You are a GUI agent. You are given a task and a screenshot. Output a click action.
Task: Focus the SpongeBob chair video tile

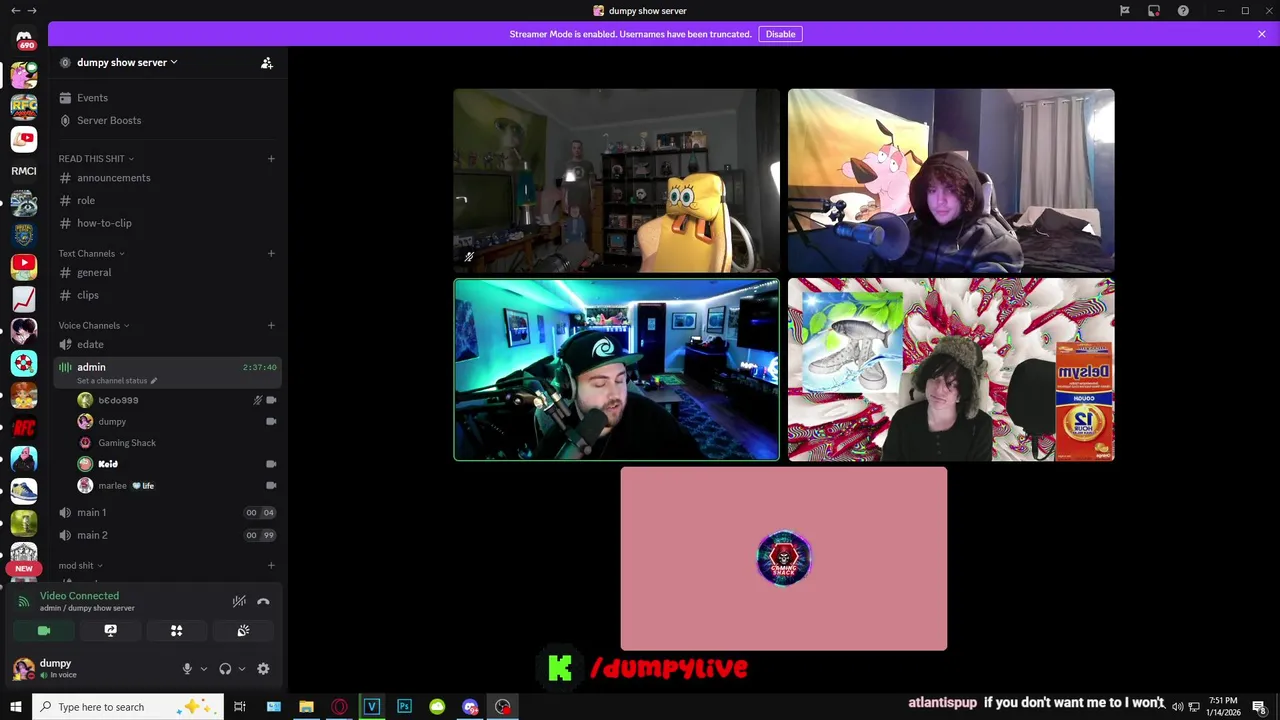tap(616, 181)
